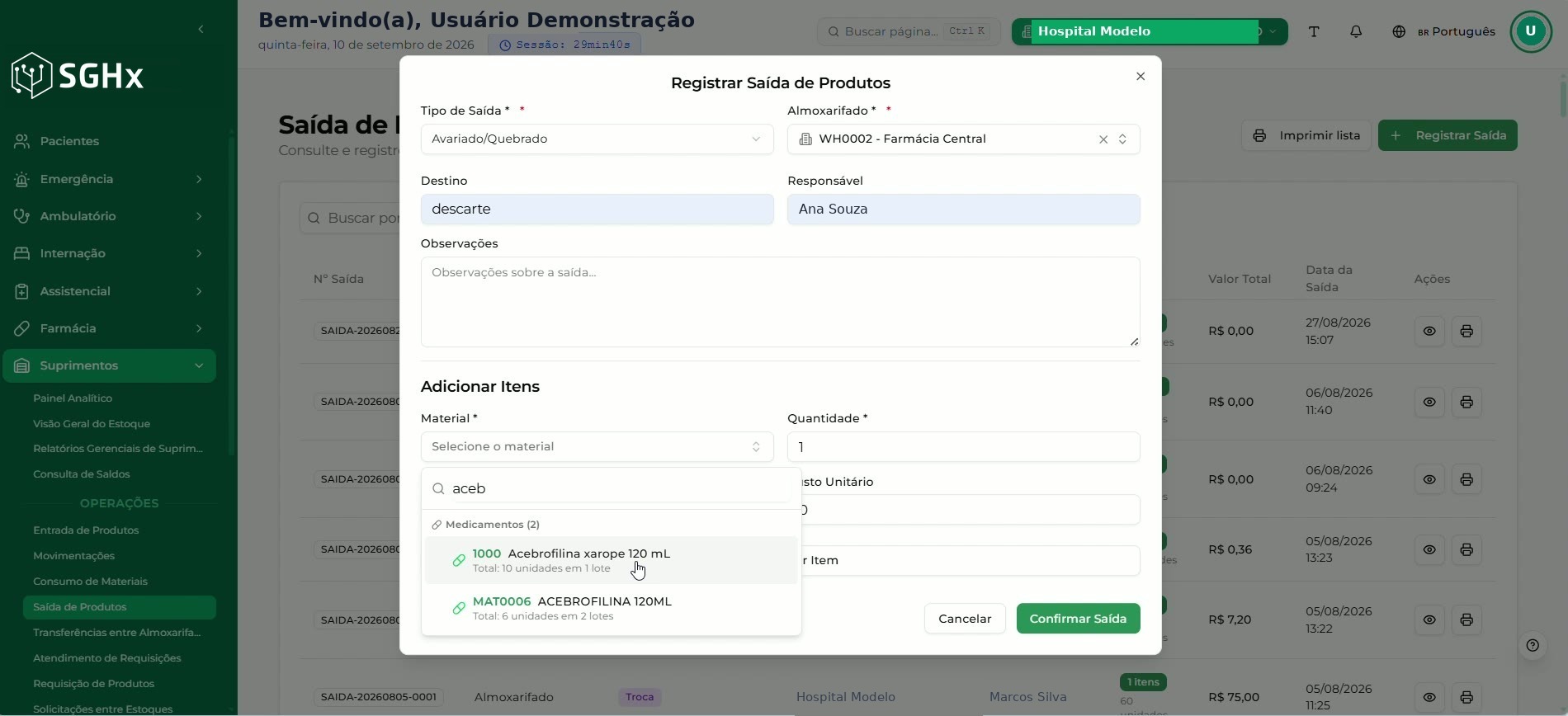The height and width of the screenshot is (716, 1568).
Task: View details of the 05/08/2026 13:23 exit
Action: click(x=1429, y=549)
